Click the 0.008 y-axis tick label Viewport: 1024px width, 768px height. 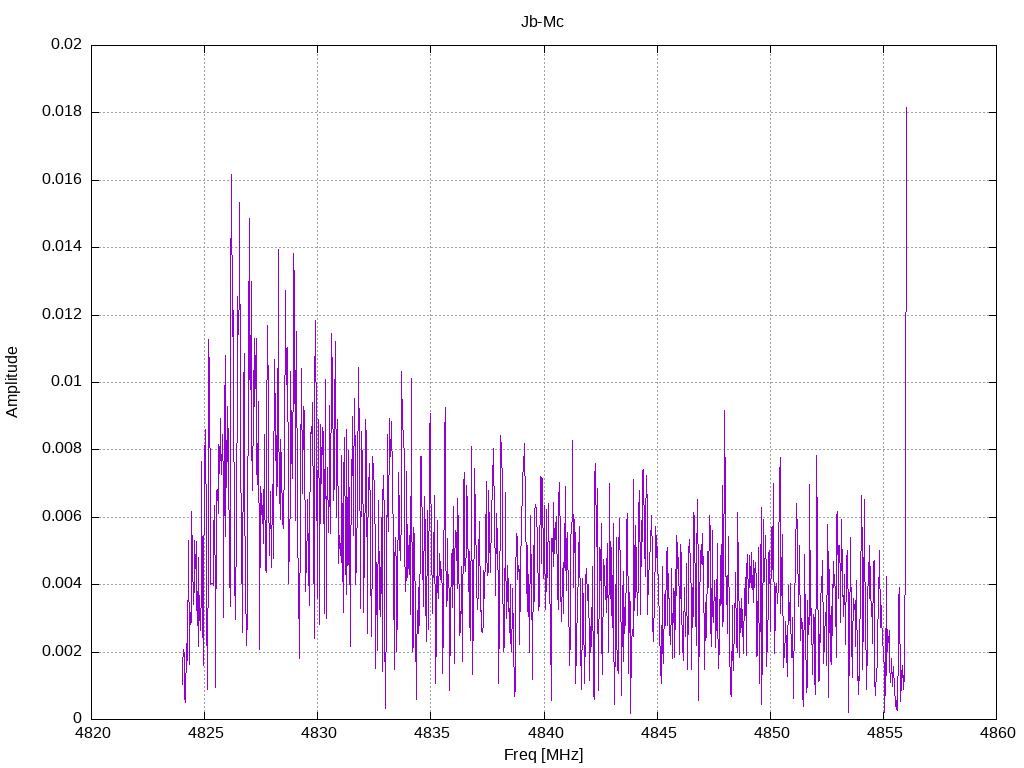(x=62, y=449)
